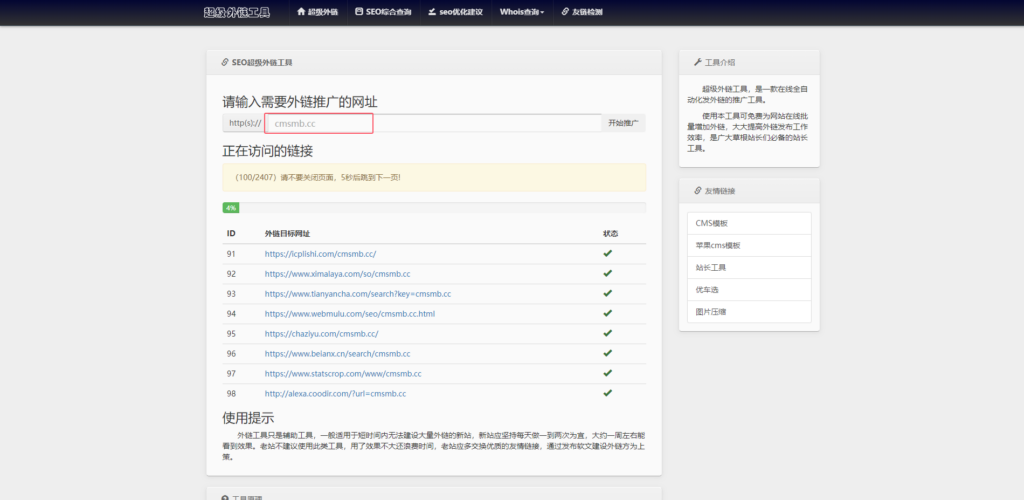Open the chaziyu.com/cmsmb.cc link

[x=321, y=334]
